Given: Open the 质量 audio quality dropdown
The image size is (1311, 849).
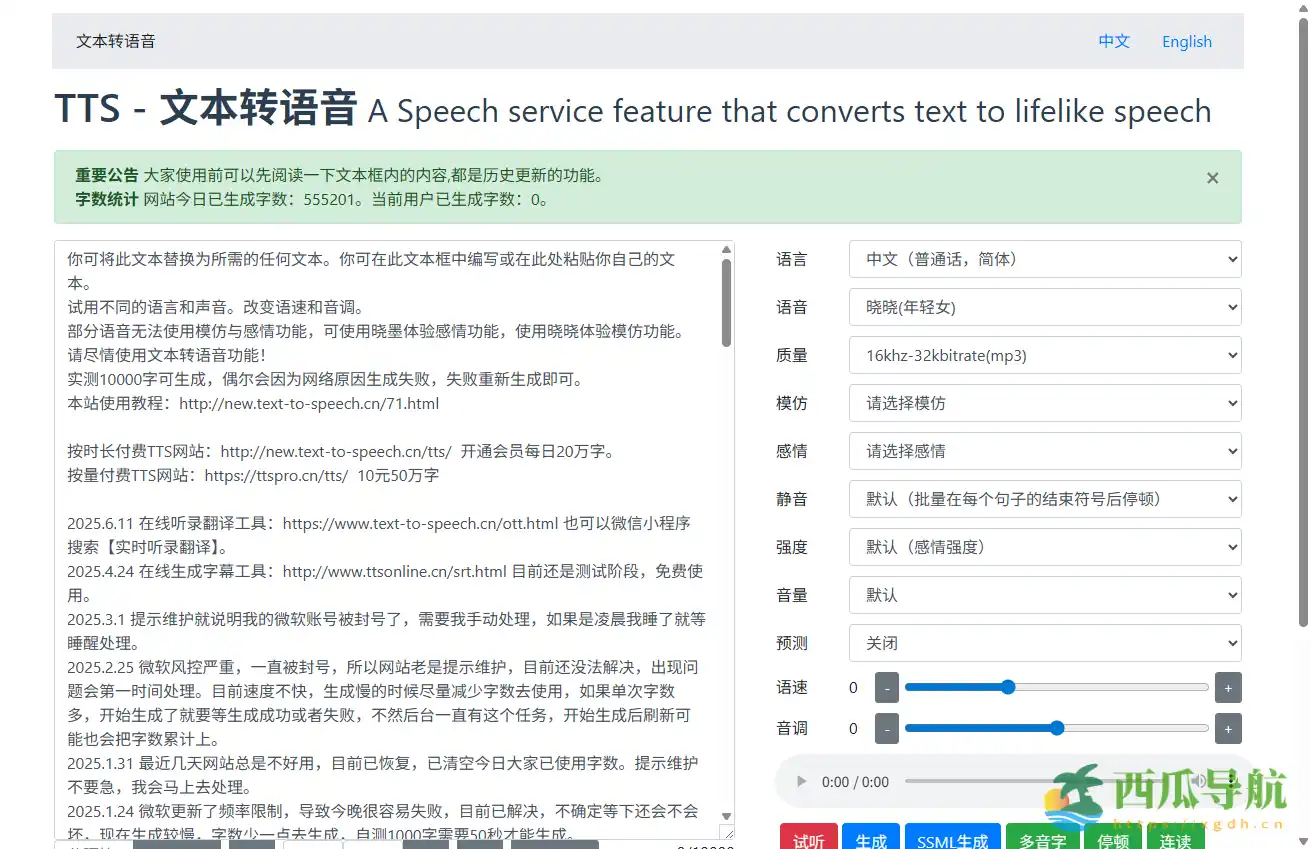Looking at the screenshot, I should 1044,355.
